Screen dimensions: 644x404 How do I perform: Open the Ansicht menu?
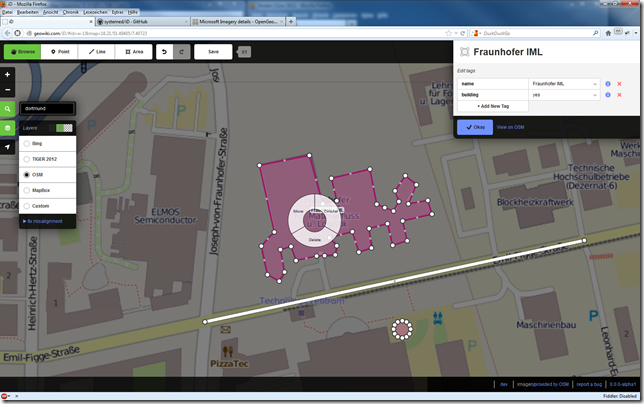(51, 12)
